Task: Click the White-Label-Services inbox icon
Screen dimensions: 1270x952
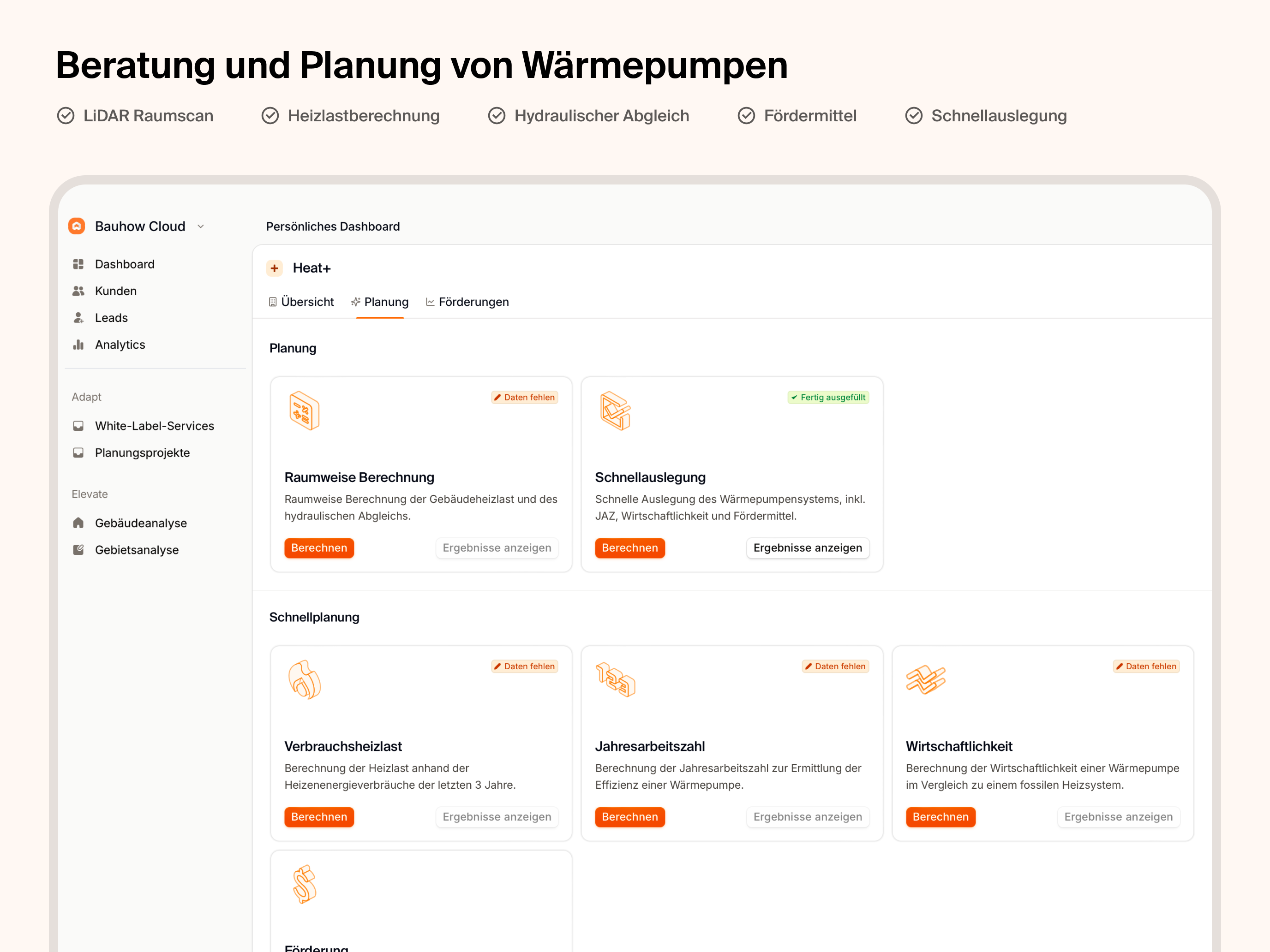Action: click(x=78, y=426)
